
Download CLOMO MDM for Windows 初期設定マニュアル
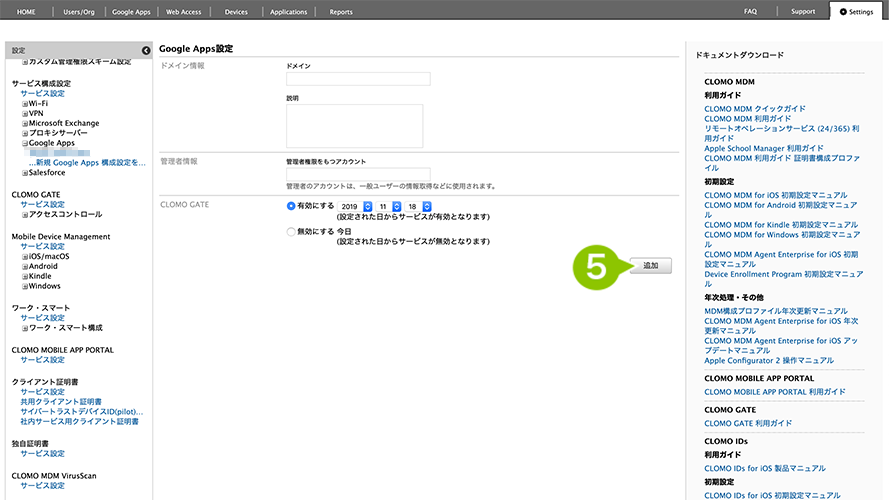tap(782, 239)
